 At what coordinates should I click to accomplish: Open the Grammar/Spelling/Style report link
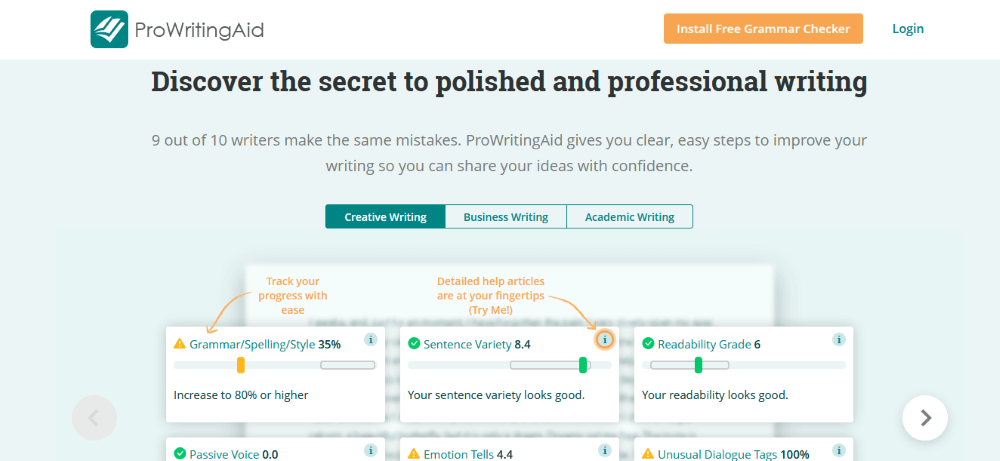[252, 345]
